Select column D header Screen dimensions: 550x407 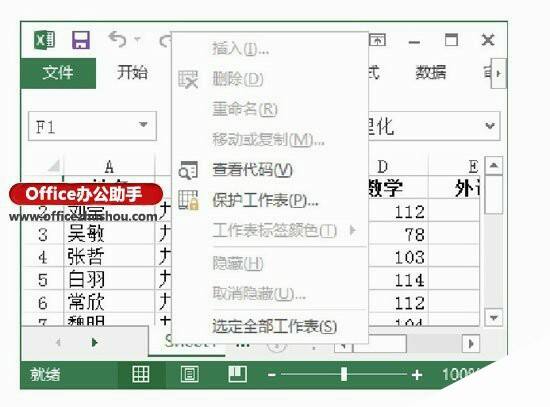point(398,166)
